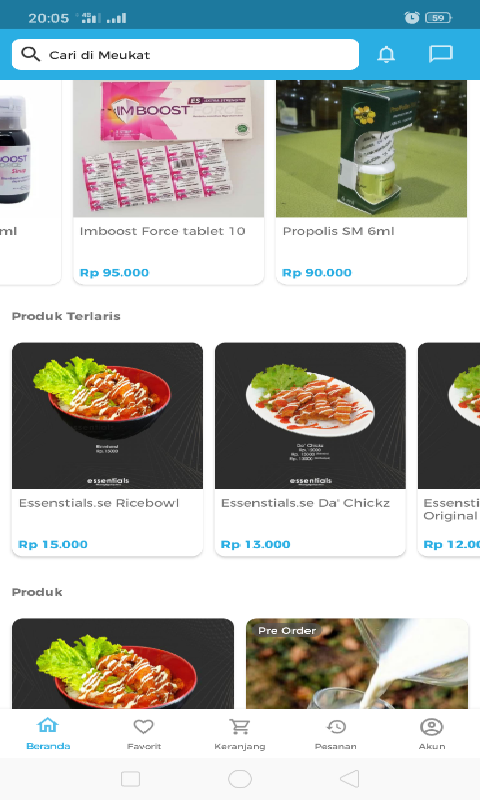The width and height of the screenshot is (480, 800).
Task: Open Essenstials.se Da' Chickz product card
Action: [x=310, y=449]
